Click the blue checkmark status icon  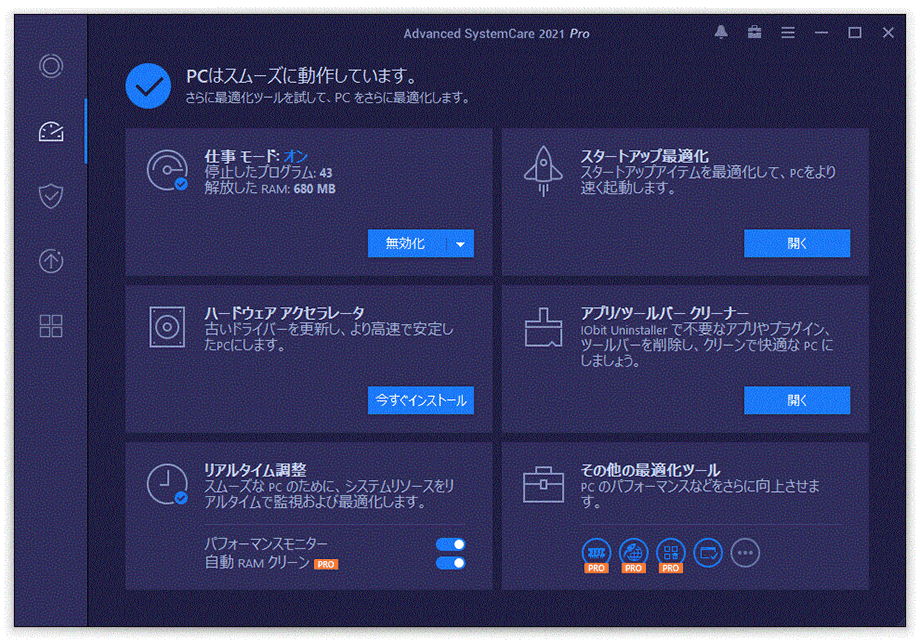click(148, 86)
